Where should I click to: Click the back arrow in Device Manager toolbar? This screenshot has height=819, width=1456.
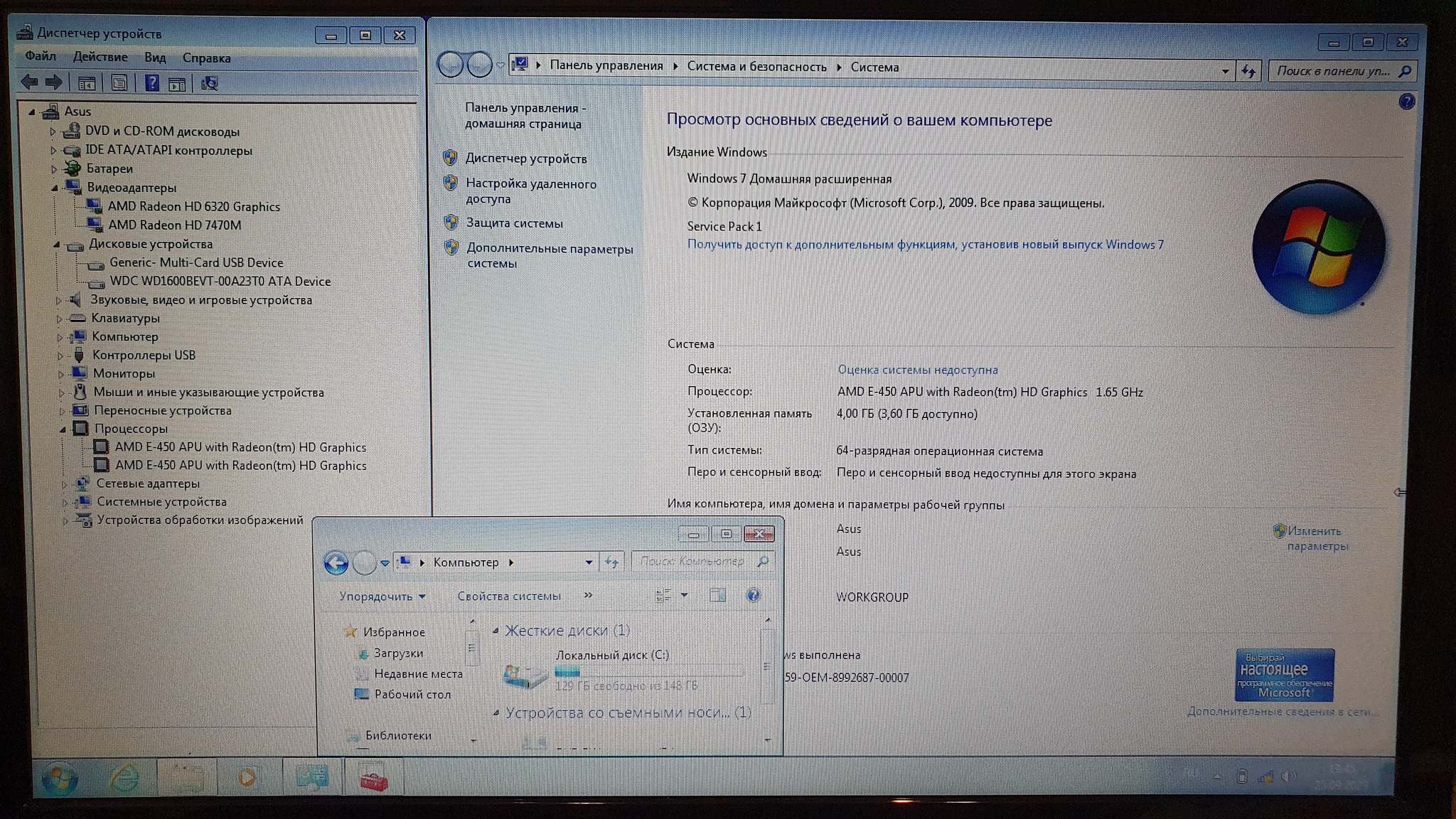coord(29,82)
